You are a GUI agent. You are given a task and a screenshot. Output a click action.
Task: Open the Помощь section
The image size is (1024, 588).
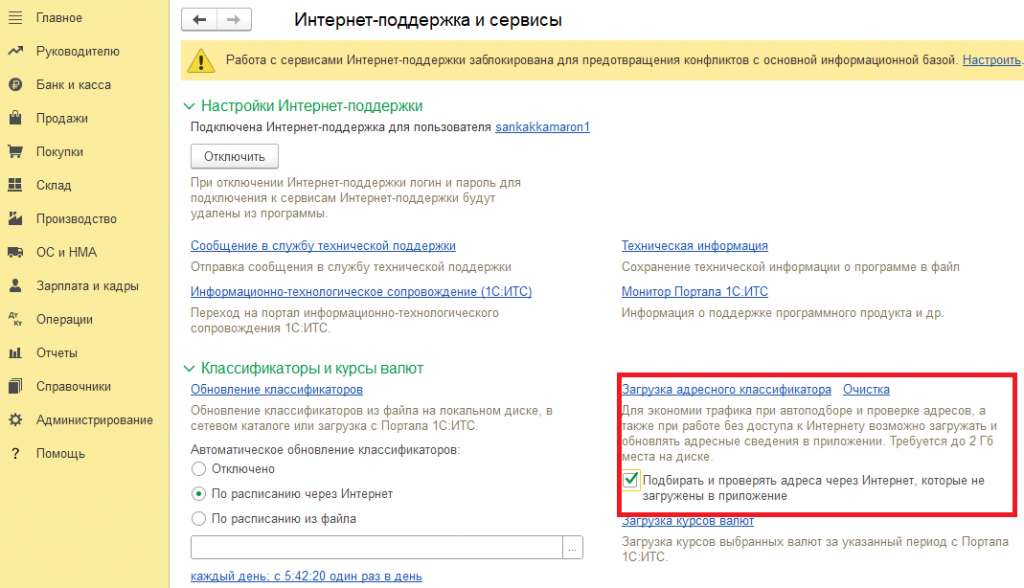pyautogui.click(x=61, y=453)
